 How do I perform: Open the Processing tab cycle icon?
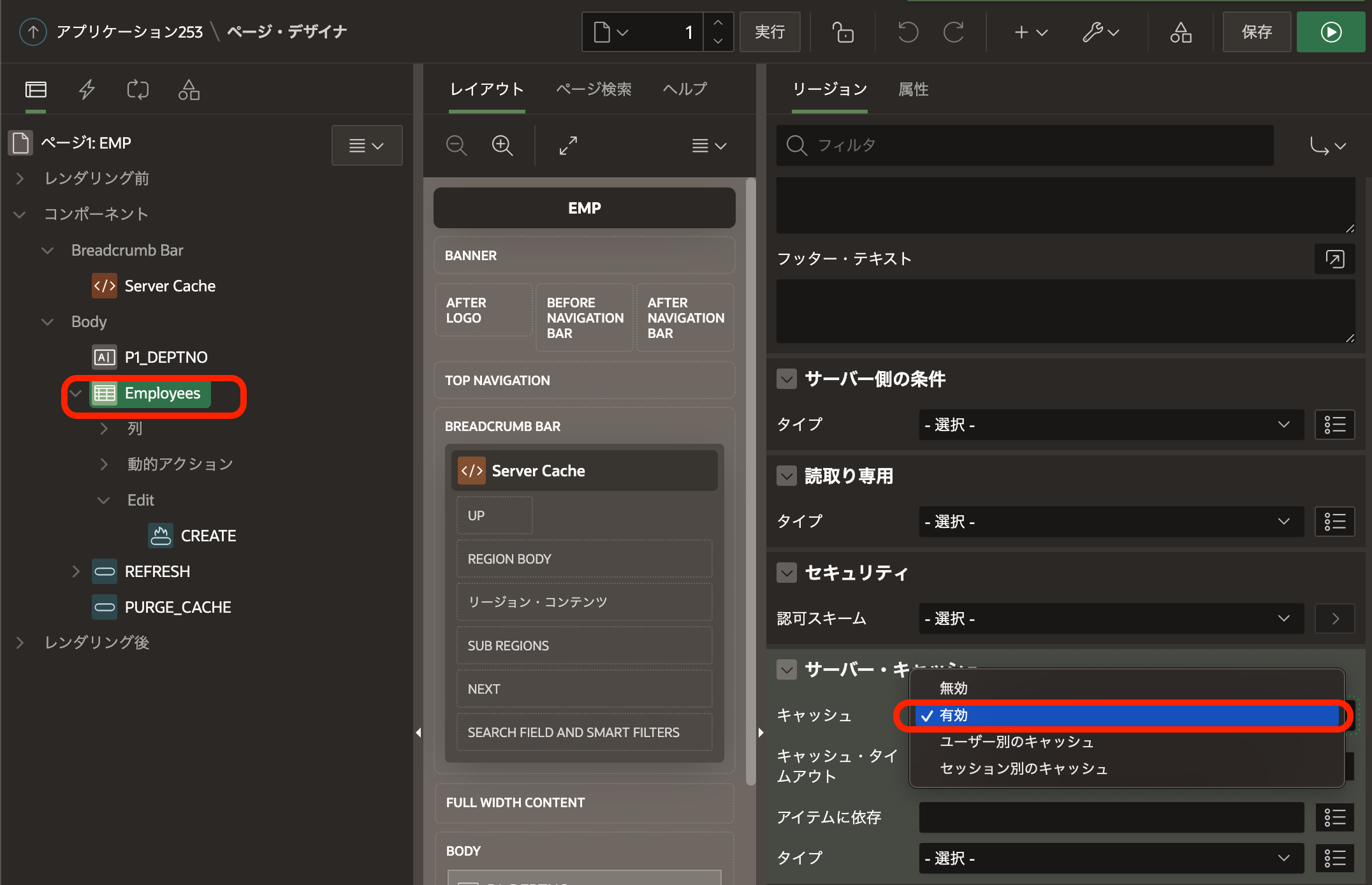click(138, 89)
